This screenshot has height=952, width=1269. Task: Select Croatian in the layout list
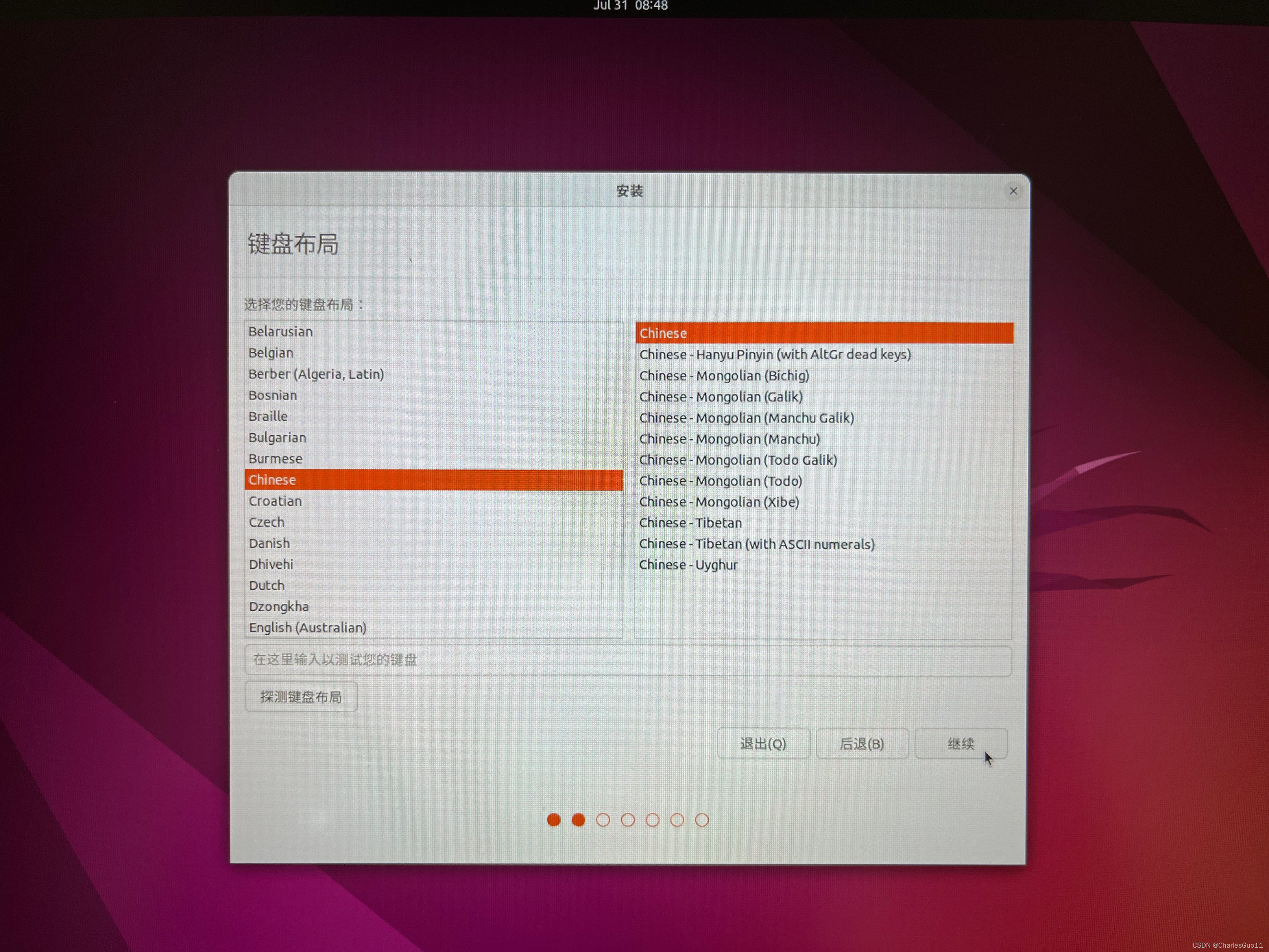pyautogui.click(x=275, y=501)
